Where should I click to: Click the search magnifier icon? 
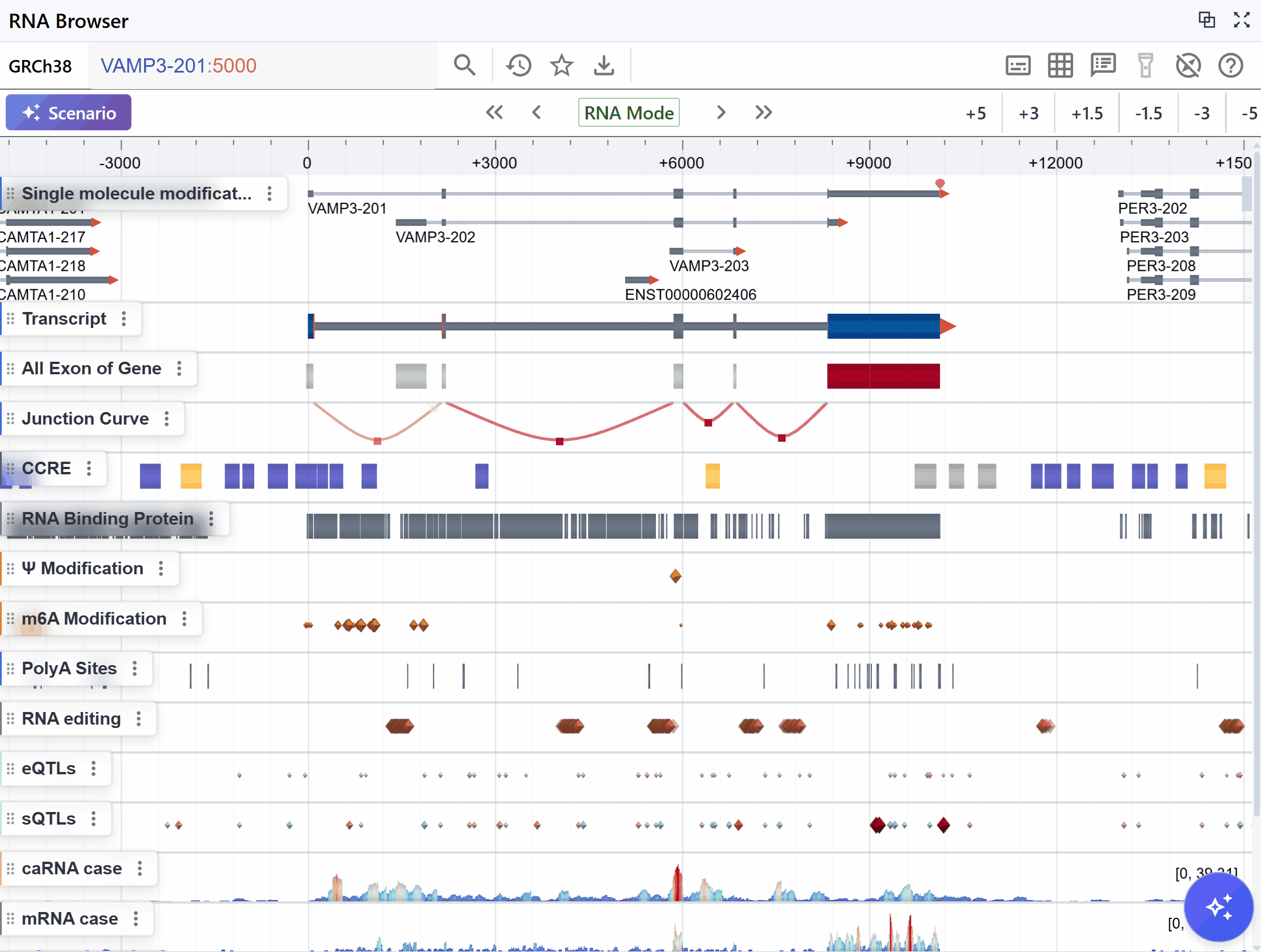coord(464,65)
